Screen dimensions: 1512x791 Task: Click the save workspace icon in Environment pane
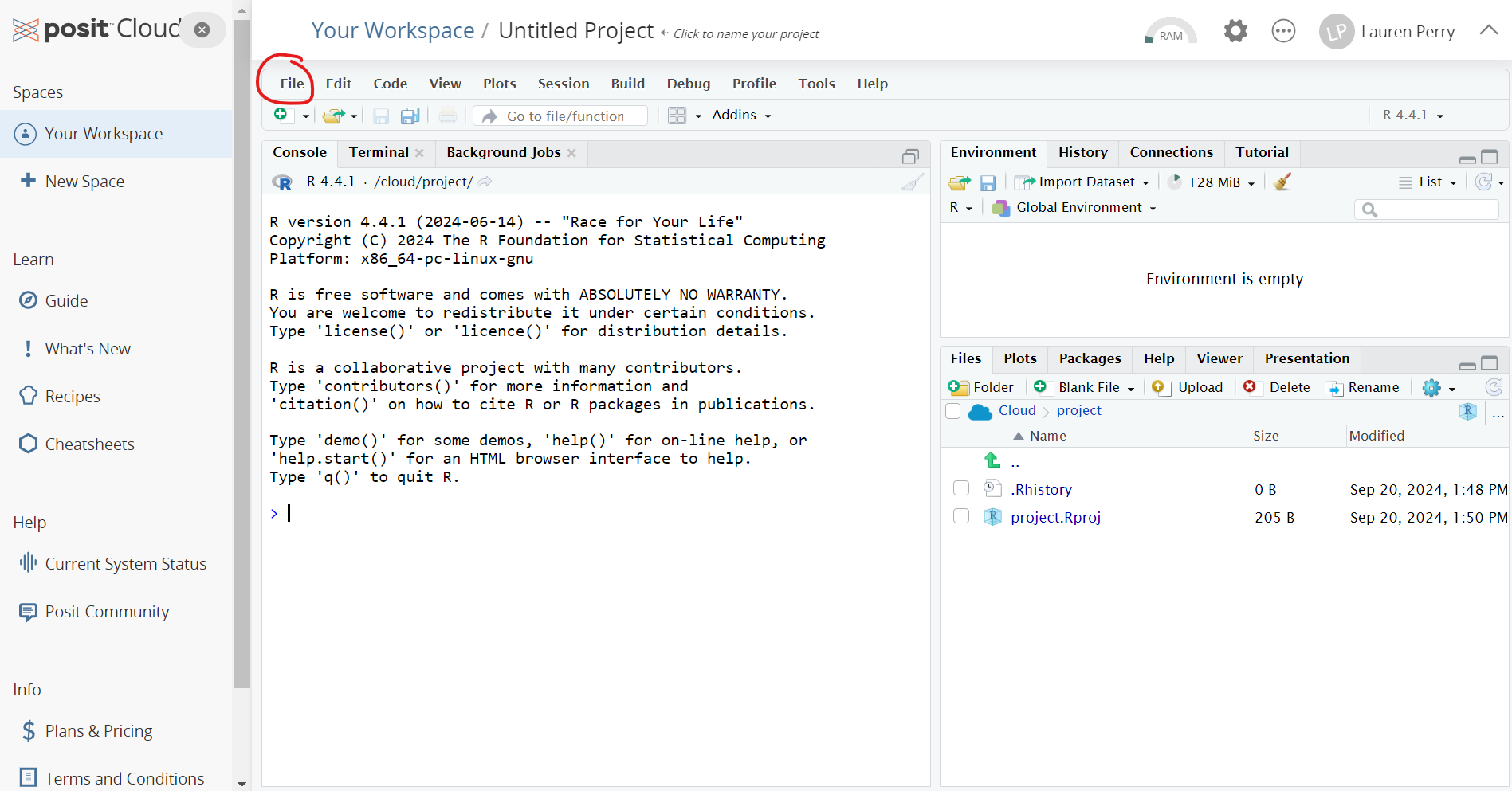[988, 183]
